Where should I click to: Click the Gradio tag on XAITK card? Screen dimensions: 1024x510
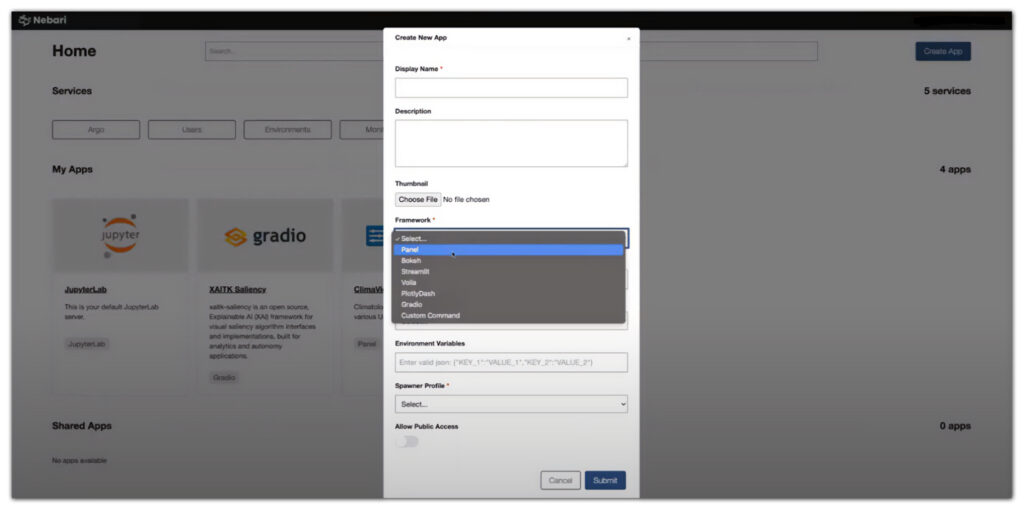[224, 377]
